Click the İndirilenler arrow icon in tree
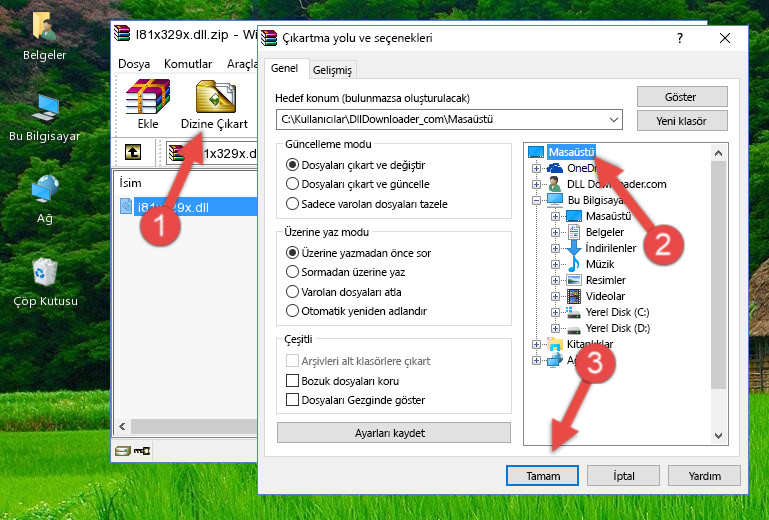769x520 pixels. 573,248
